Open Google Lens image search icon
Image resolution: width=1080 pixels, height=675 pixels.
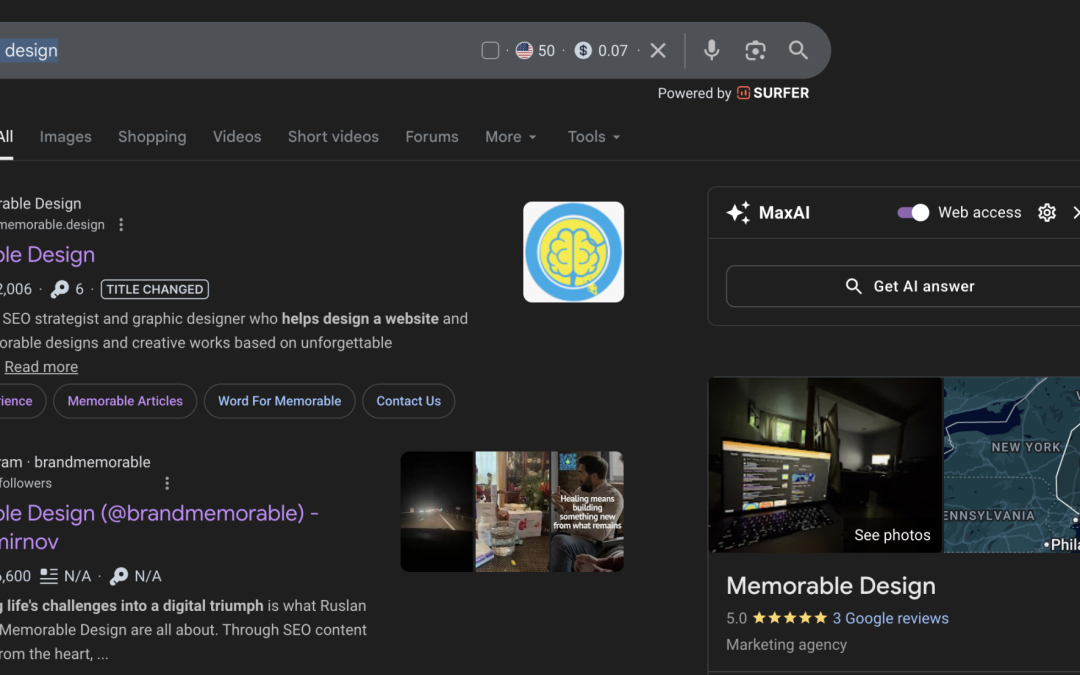click(x=755, y=50)
